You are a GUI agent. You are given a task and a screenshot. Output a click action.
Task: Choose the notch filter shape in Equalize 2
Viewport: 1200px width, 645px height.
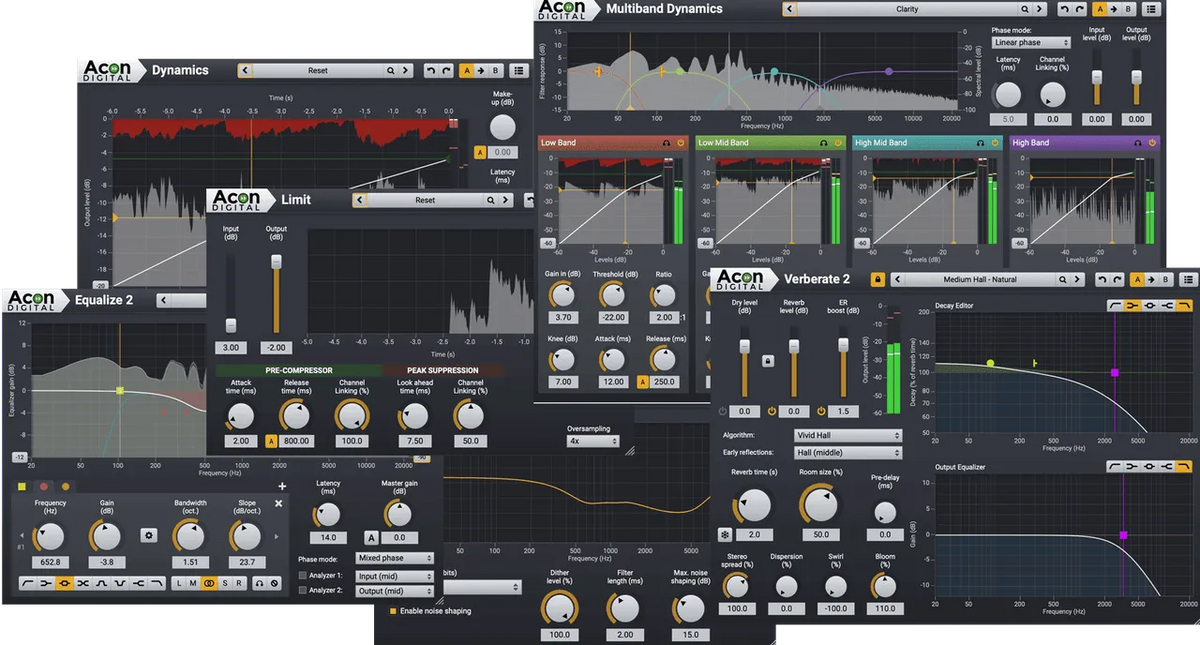tap(122, 583)
